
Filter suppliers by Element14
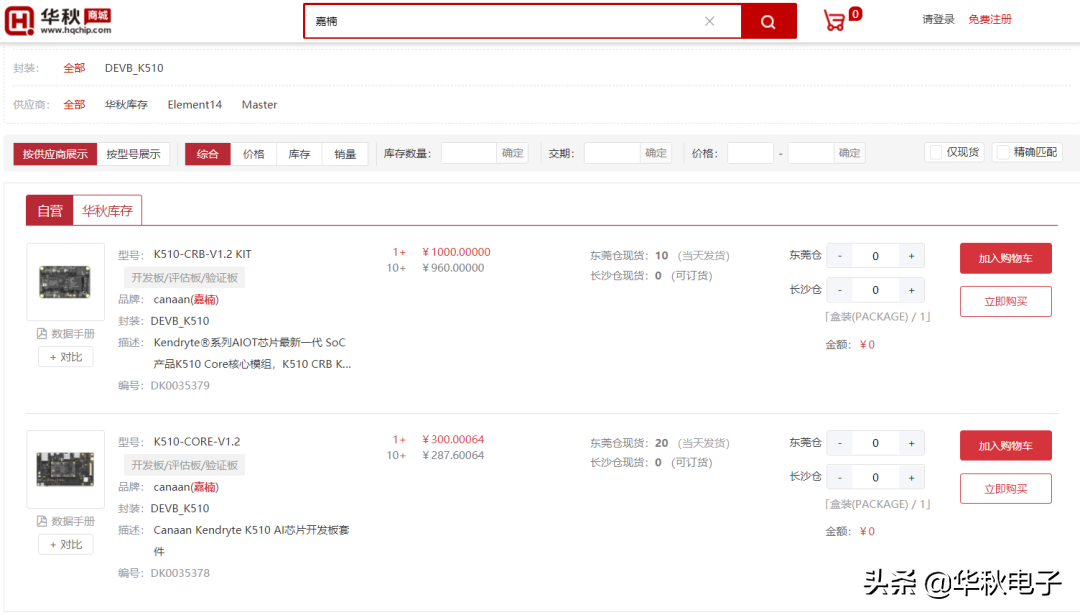(194, 104)
